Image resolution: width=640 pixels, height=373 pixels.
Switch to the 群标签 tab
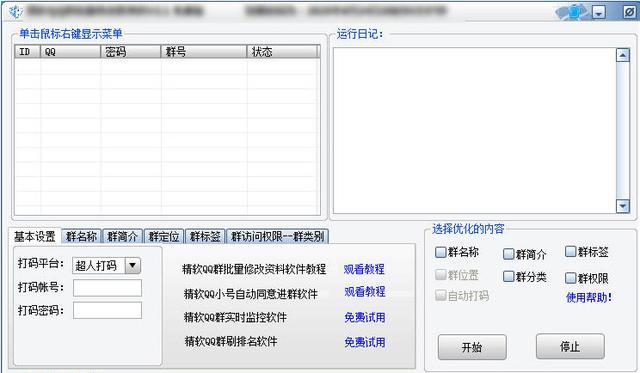click(205, 236)
